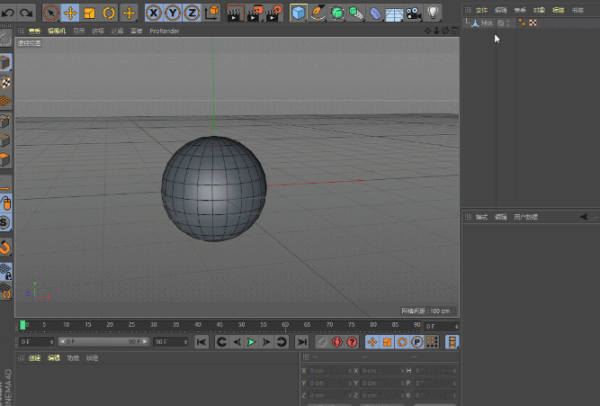The width and height of the screenshot is (600, 406).
Task: Toggle the X axis lock
Action: coord(154,13)
